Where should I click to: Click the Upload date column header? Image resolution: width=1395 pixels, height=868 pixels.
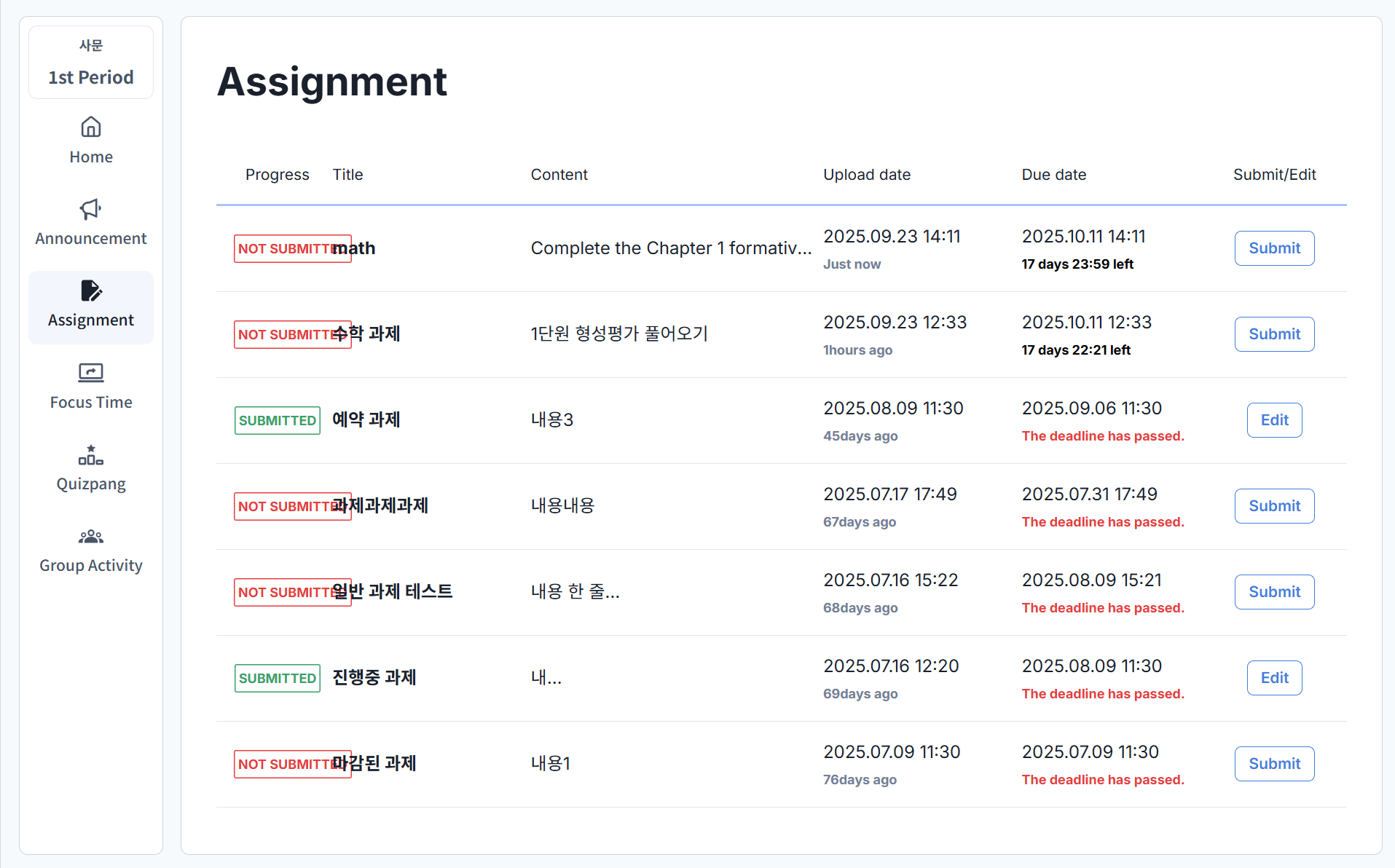(866, 175)
